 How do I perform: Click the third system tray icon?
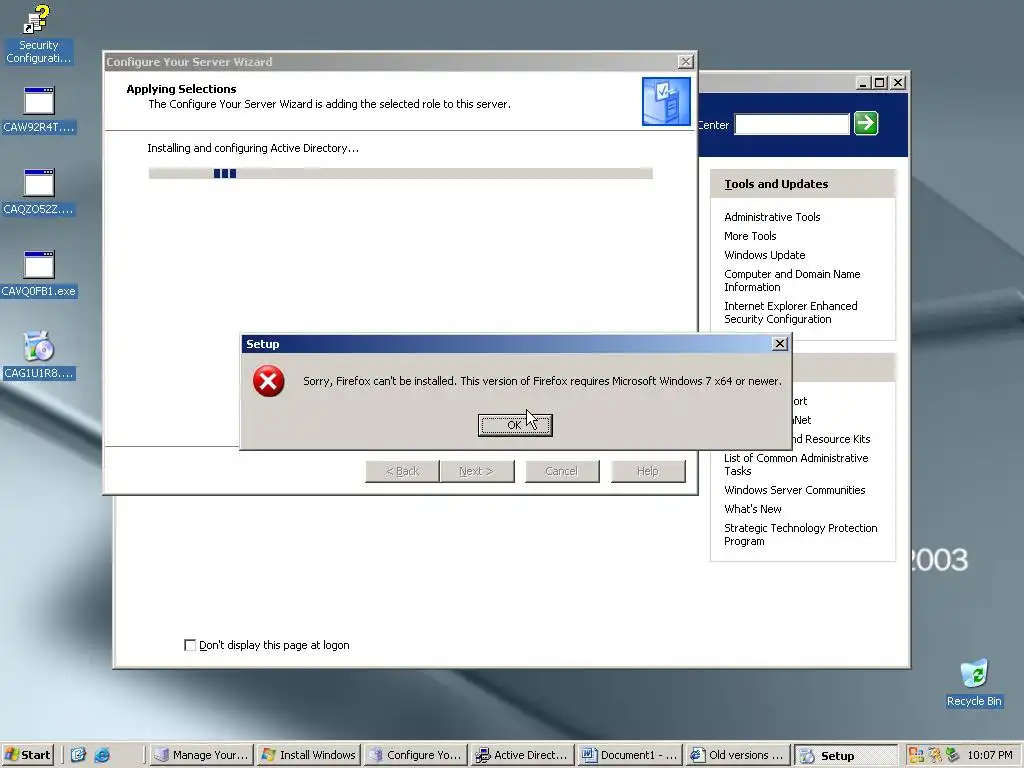pos(953,755)
